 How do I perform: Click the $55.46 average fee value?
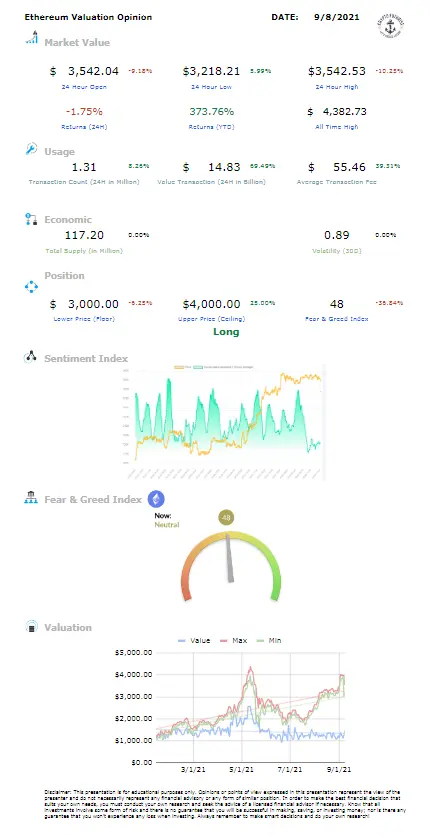(337, 167)
